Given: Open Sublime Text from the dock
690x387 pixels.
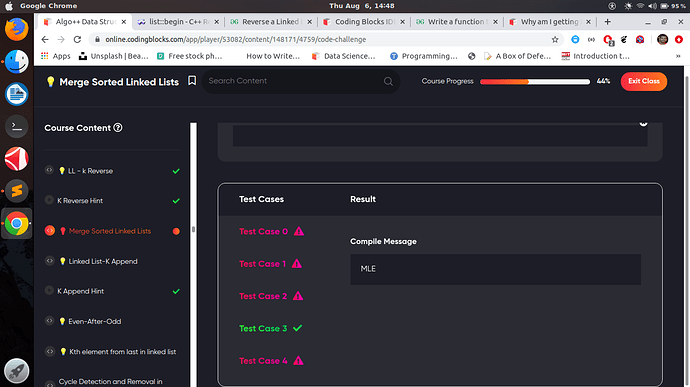Looking at the screenshot, I should click(17, 191).
